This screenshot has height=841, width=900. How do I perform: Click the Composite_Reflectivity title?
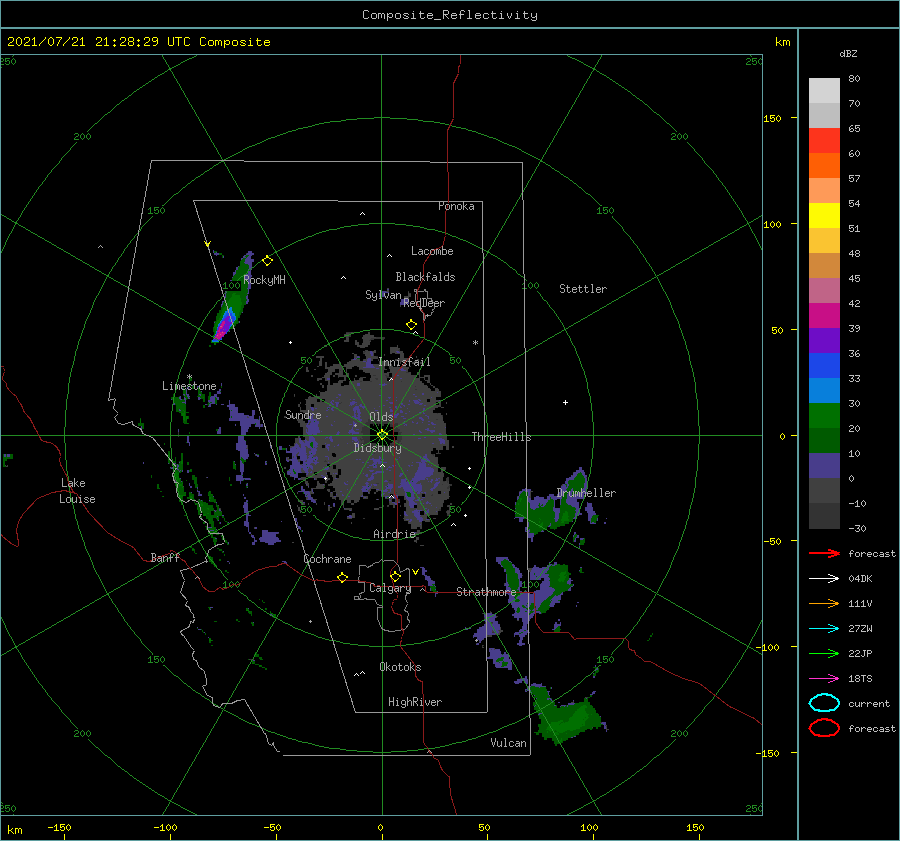[449, 15]
